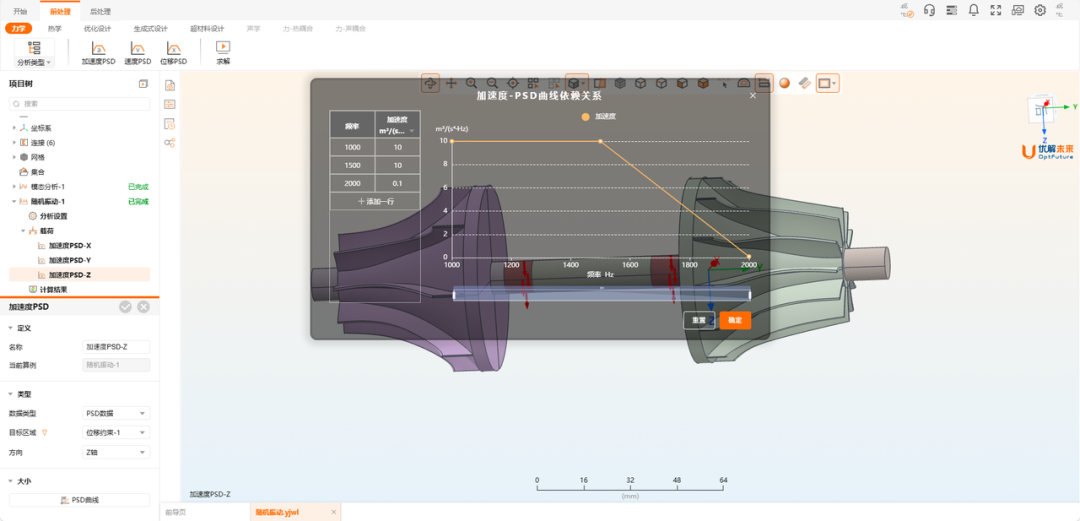The height and width of the screenshot is (521, 1080).
Task: Run the 求解 solve tool
Action: pyautogui.click(x=223, y=52)
